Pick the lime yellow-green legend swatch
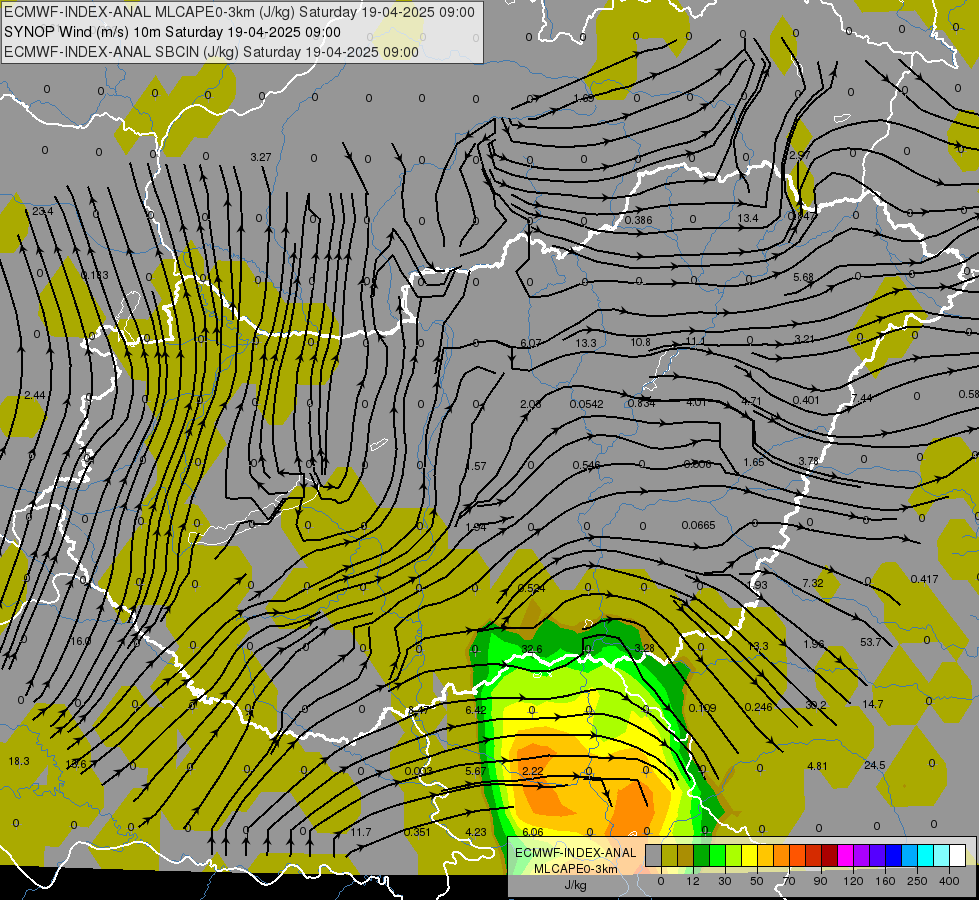This screenshot has width=979, height=900. tap(734, 855)
